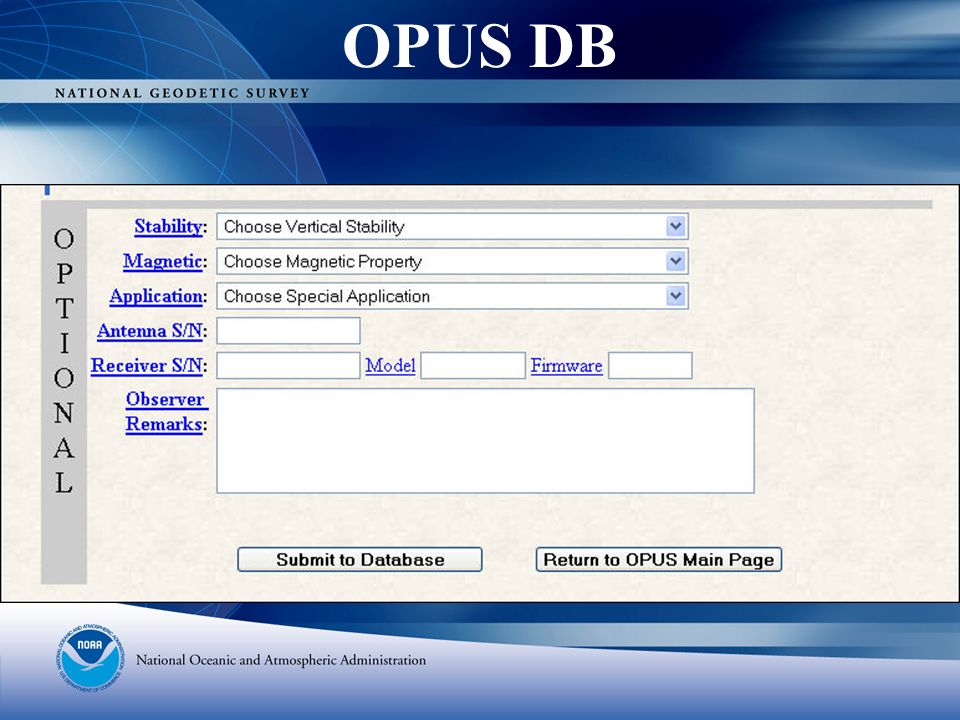Open the Receiver S/N link
This screenshot has height=720, width=960.
pos(146,366)
